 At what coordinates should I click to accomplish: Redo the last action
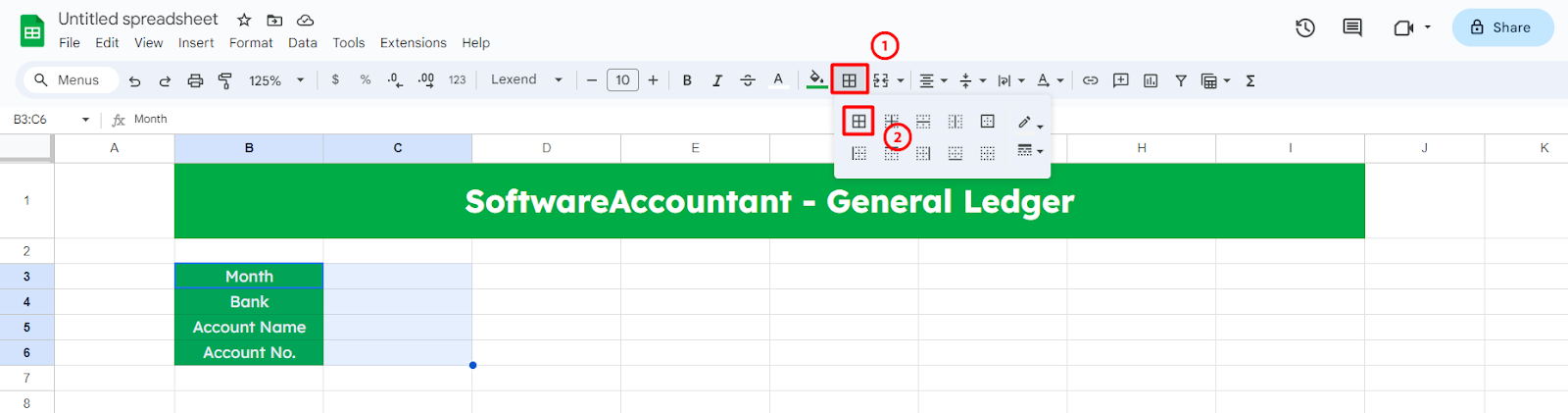point(165,80)
